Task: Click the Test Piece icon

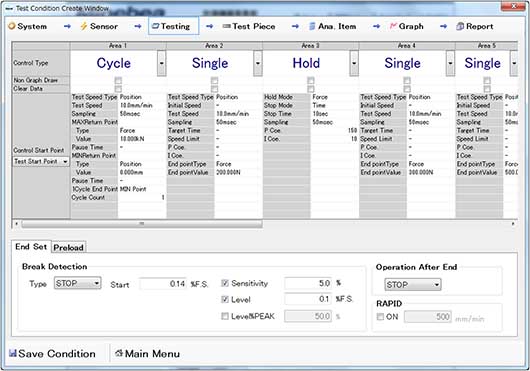Action: click(x=226, y=26)
